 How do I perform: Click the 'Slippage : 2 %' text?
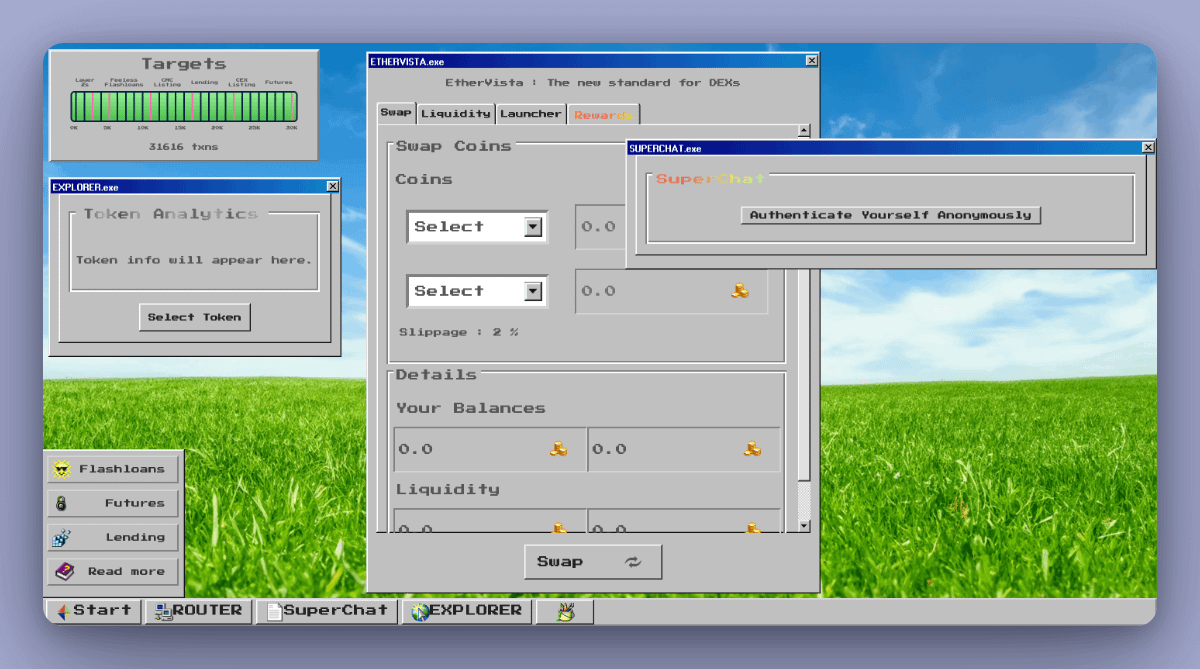pyautogui.click(x=459, y=332)
